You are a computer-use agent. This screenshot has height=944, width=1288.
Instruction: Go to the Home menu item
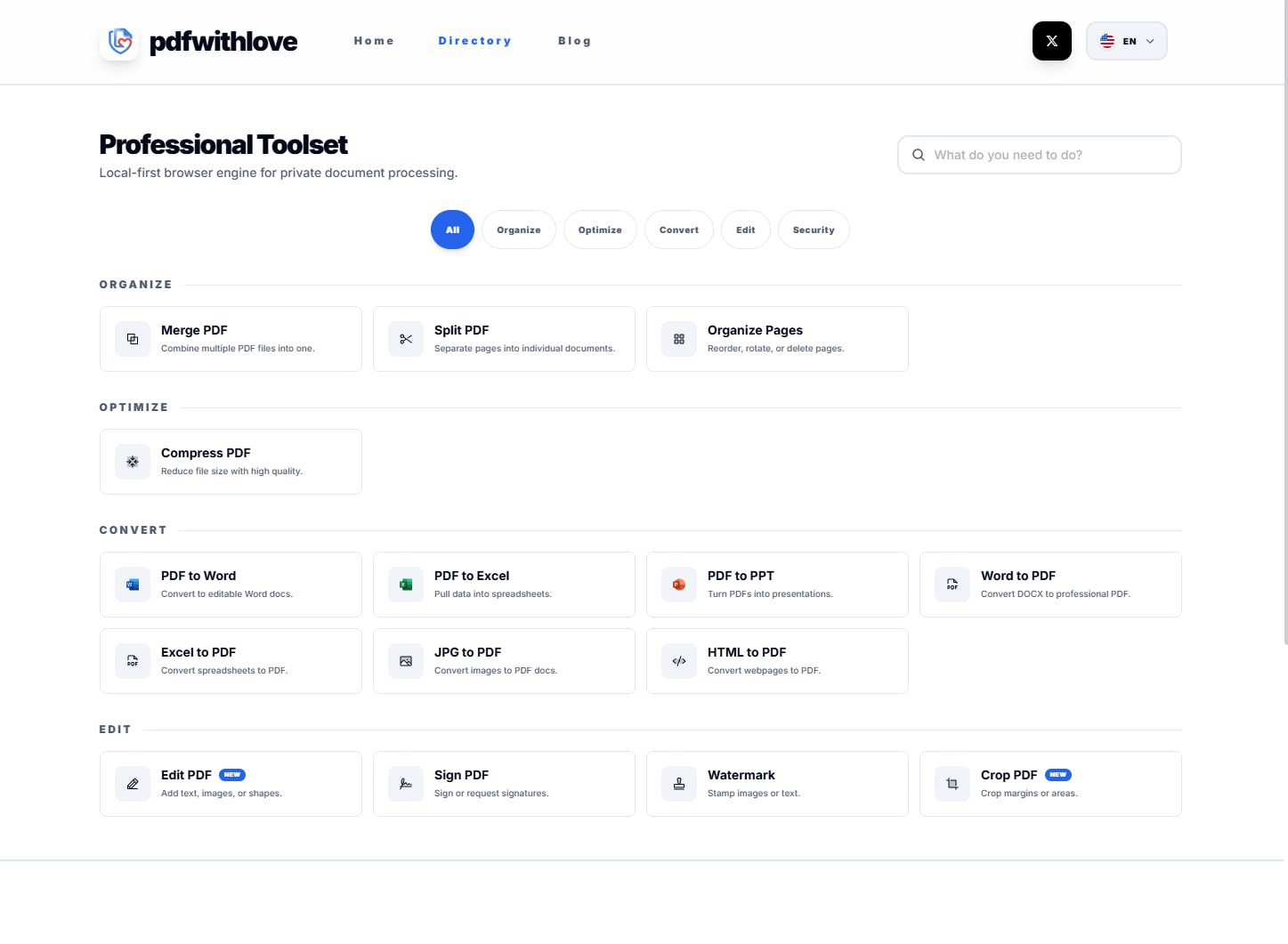coord(374,41)
